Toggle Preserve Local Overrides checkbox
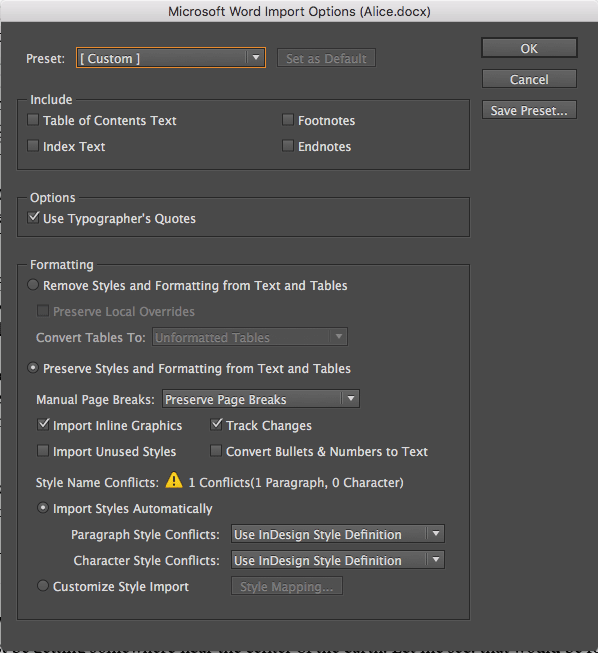 (43, 311)
